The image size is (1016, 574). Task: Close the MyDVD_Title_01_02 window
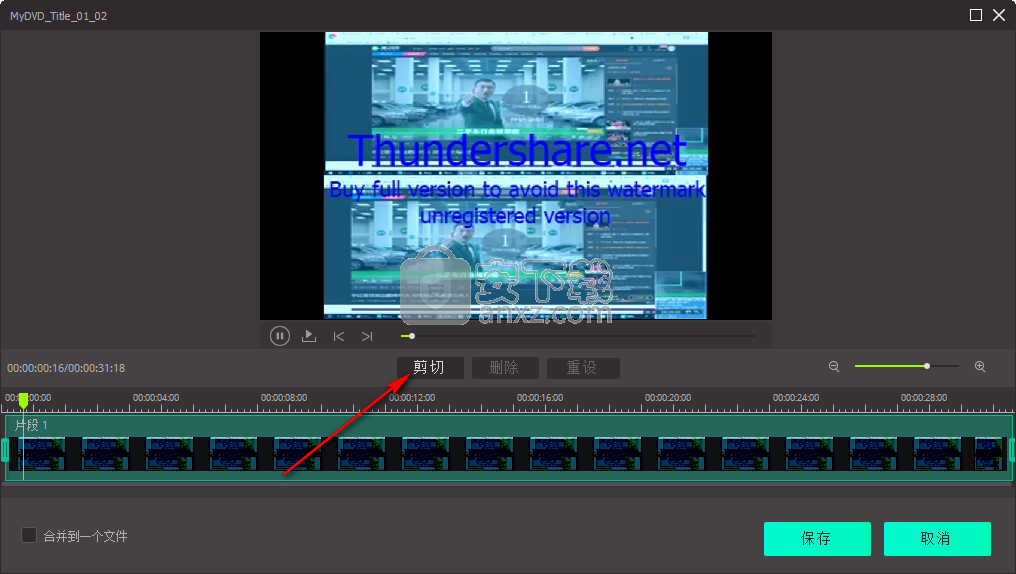(x=999, y=15)
